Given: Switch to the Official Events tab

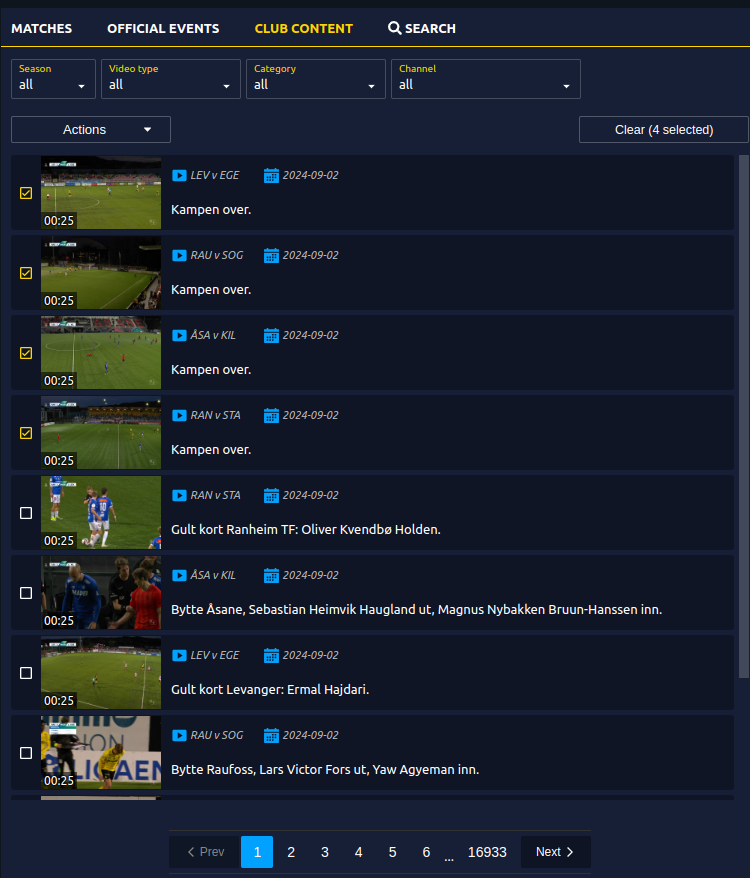Looking at the screenshot, I should (163, 29).
